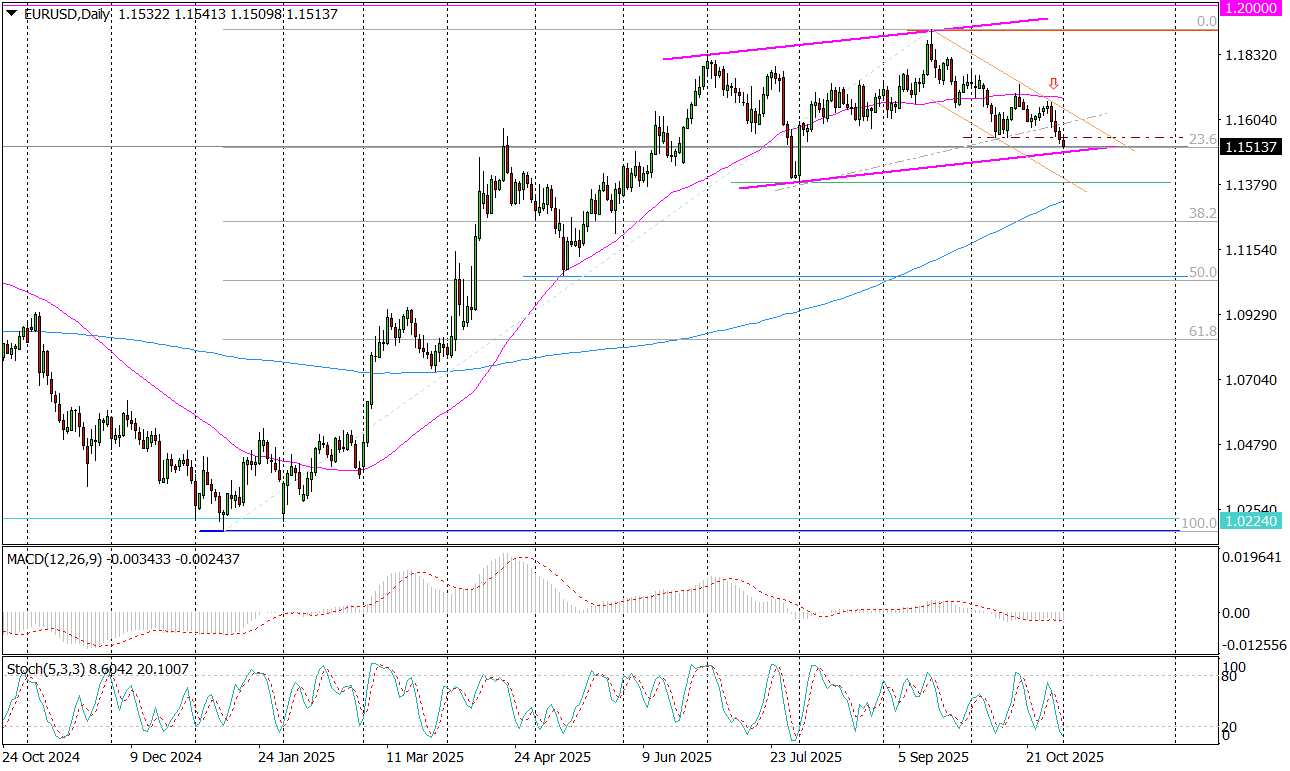The height and width of the screenshot is (771, 1290).
Task: Click the 0.0 Fibonacci level label
Action: point(1206,21)
